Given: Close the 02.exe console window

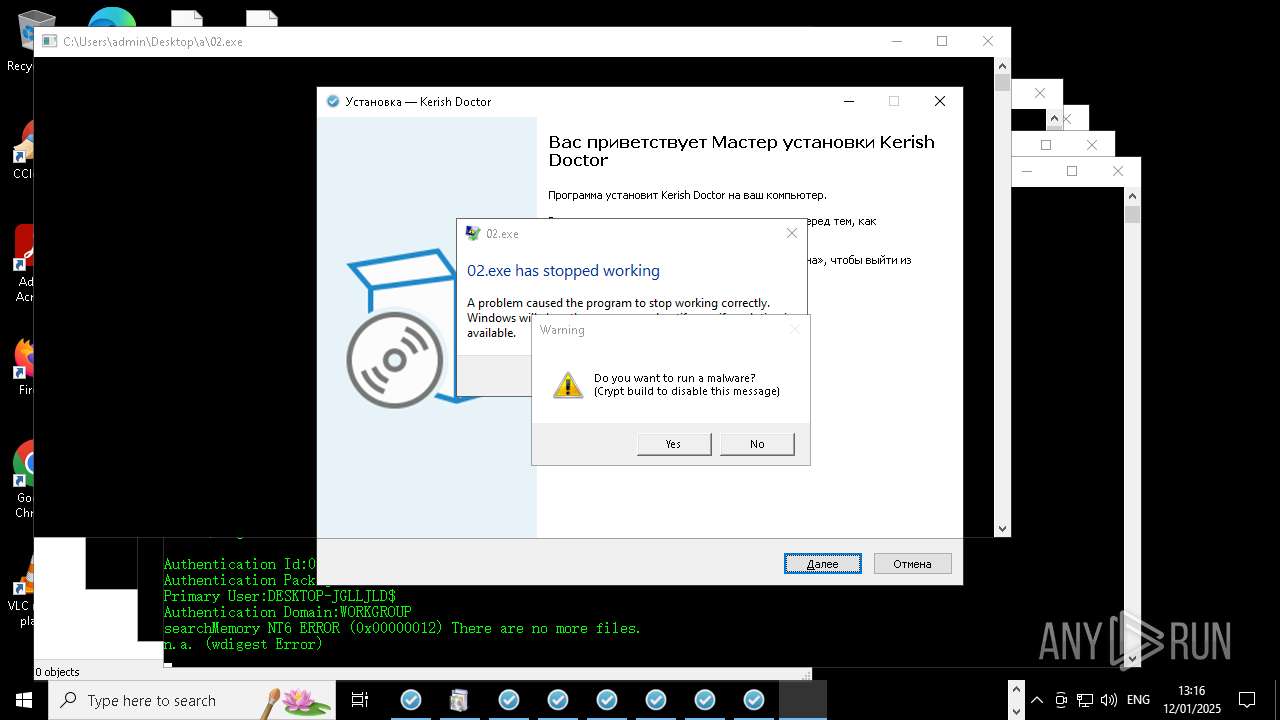Looking at the screenshot, I should pos(988,41).
